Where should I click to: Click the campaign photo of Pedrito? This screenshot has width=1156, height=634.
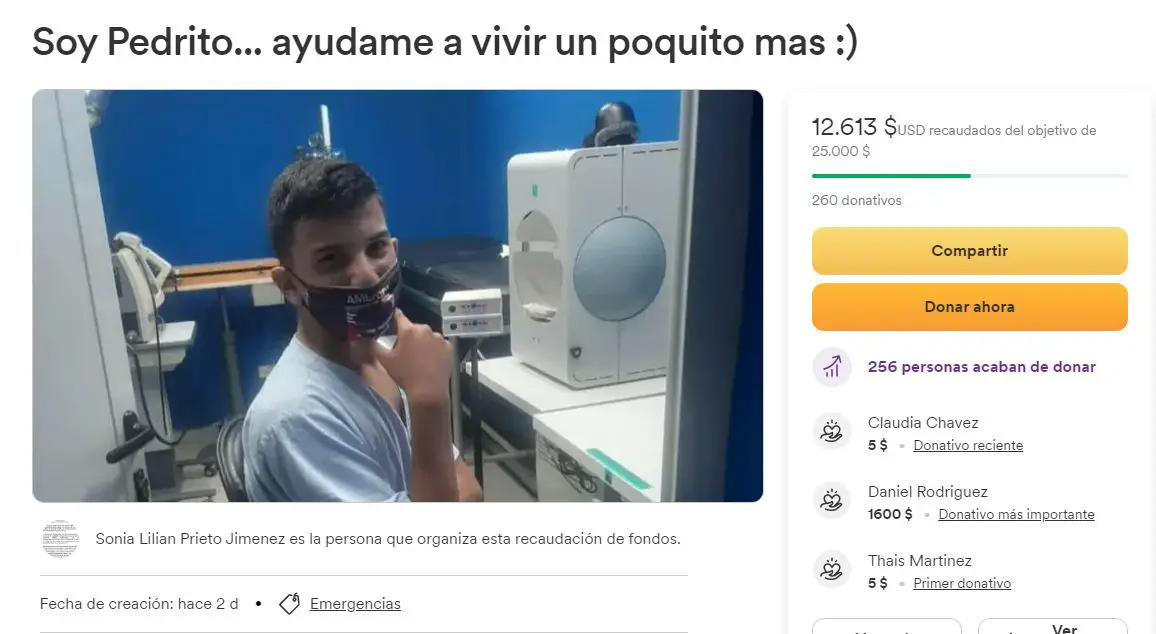click(397, 296)
